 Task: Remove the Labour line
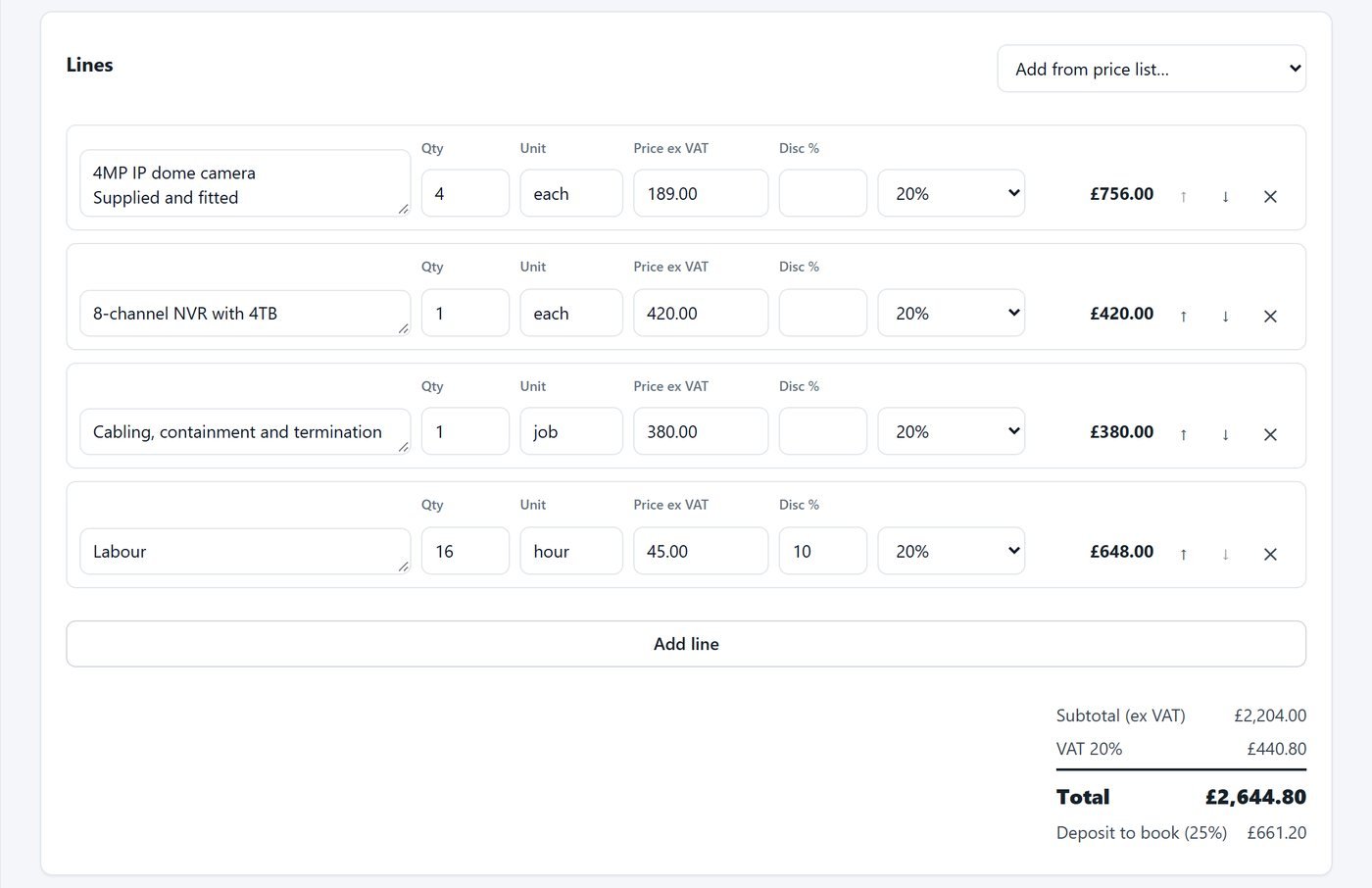pos(1270,554)
